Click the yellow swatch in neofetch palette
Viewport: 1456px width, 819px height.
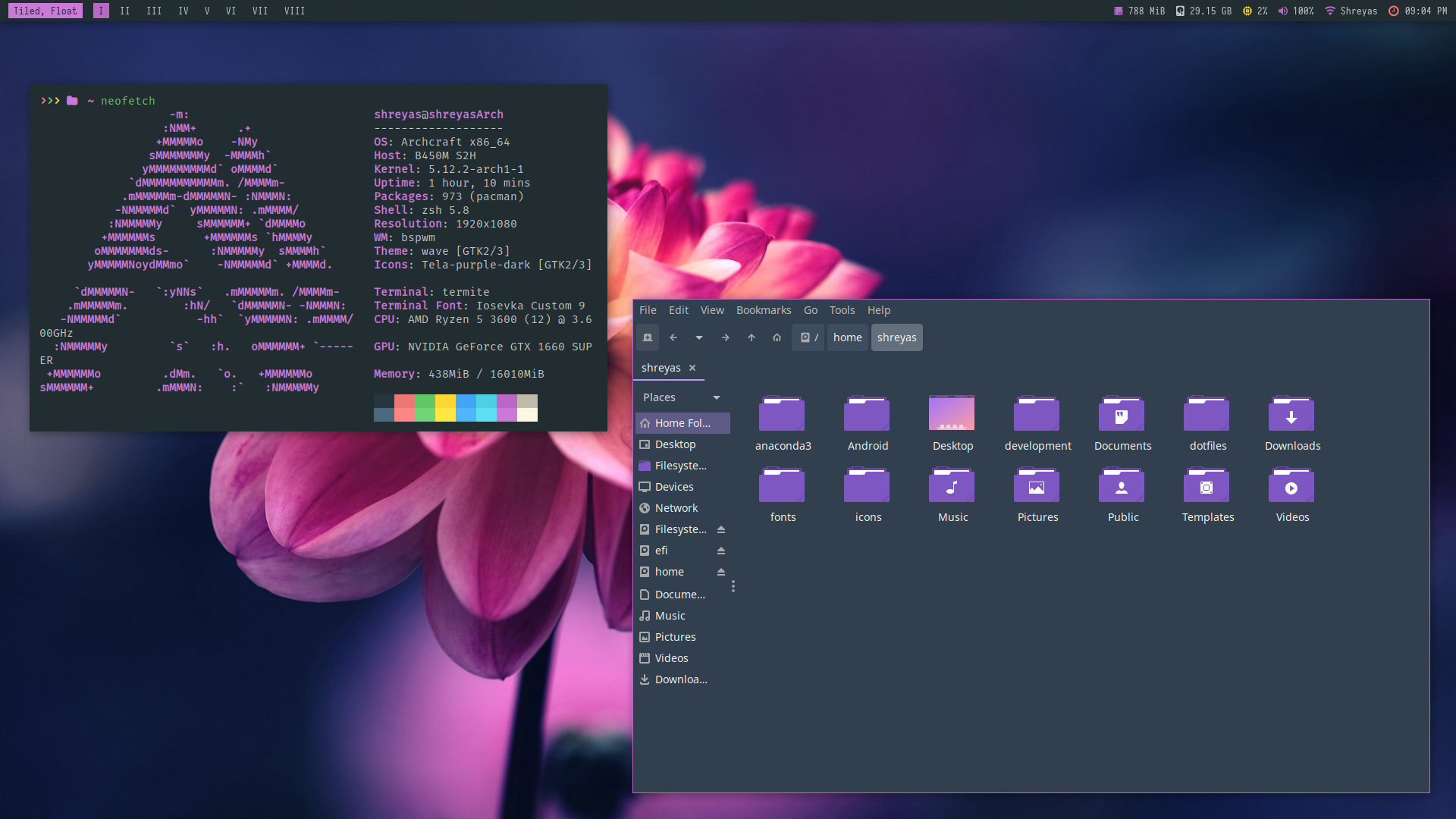coord(445,408)
